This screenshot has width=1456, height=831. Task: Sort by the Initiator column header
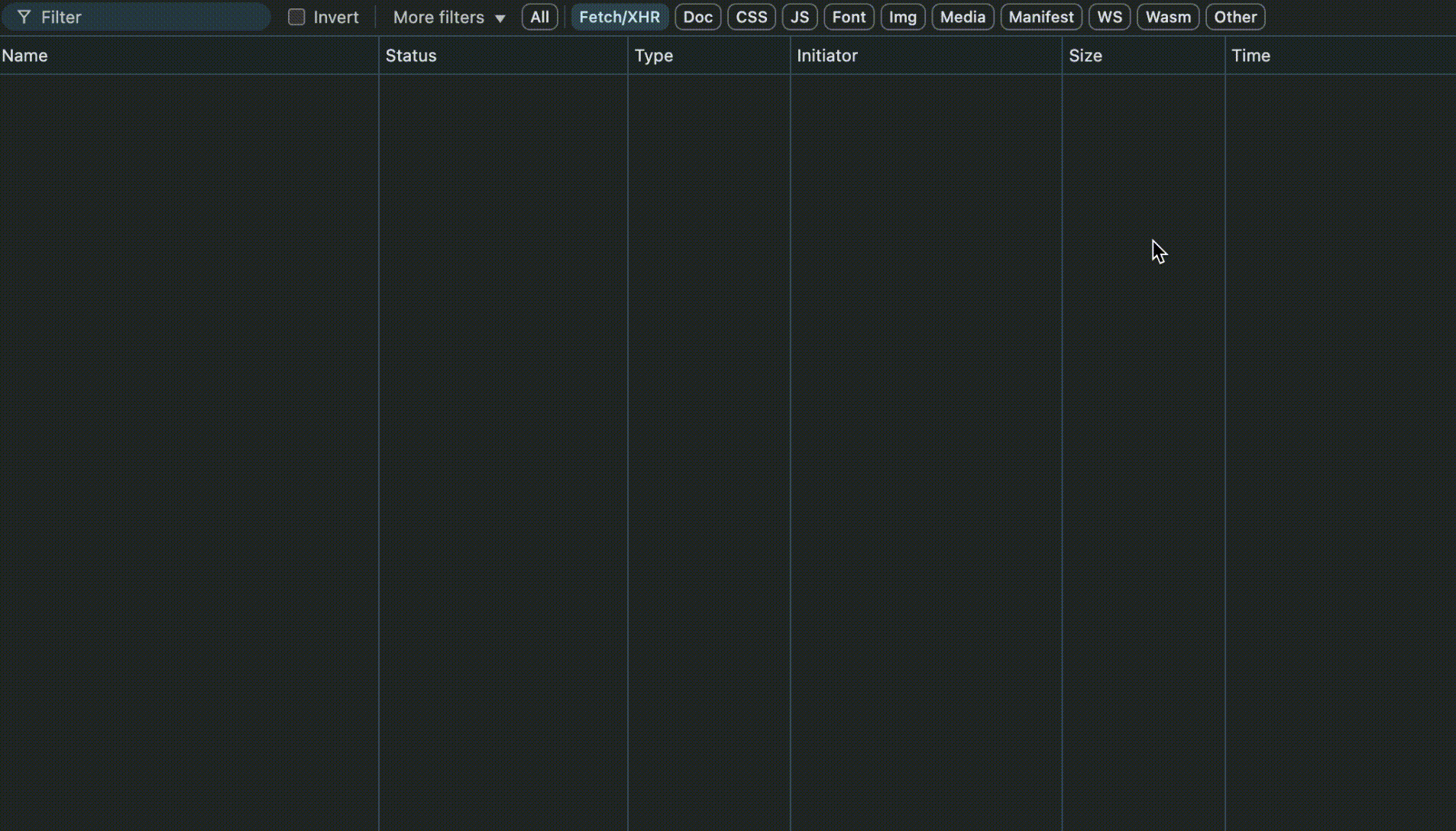[x=926, y=56]
